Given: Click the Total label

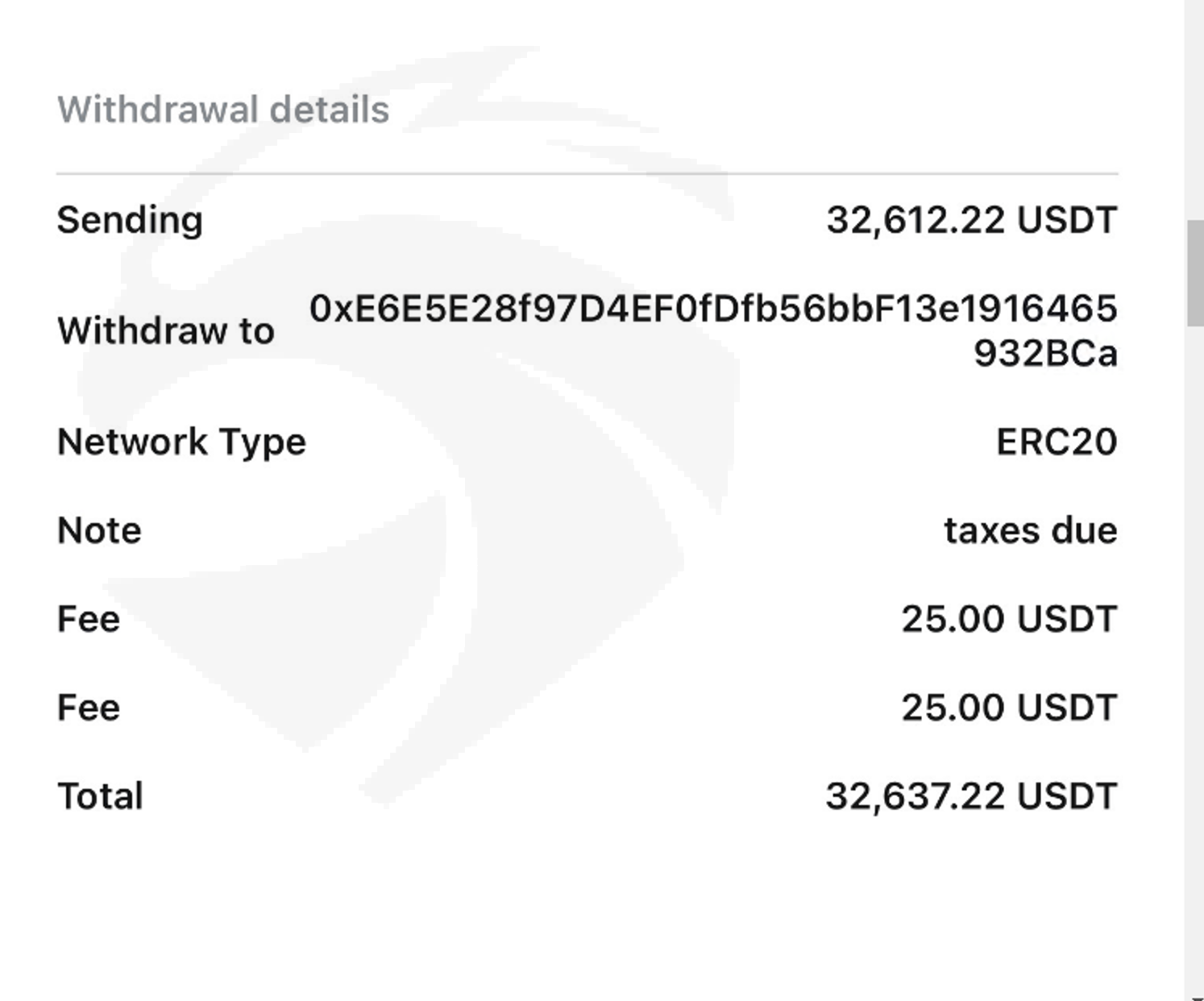Looking at the screenshot, I should (100, 796).
